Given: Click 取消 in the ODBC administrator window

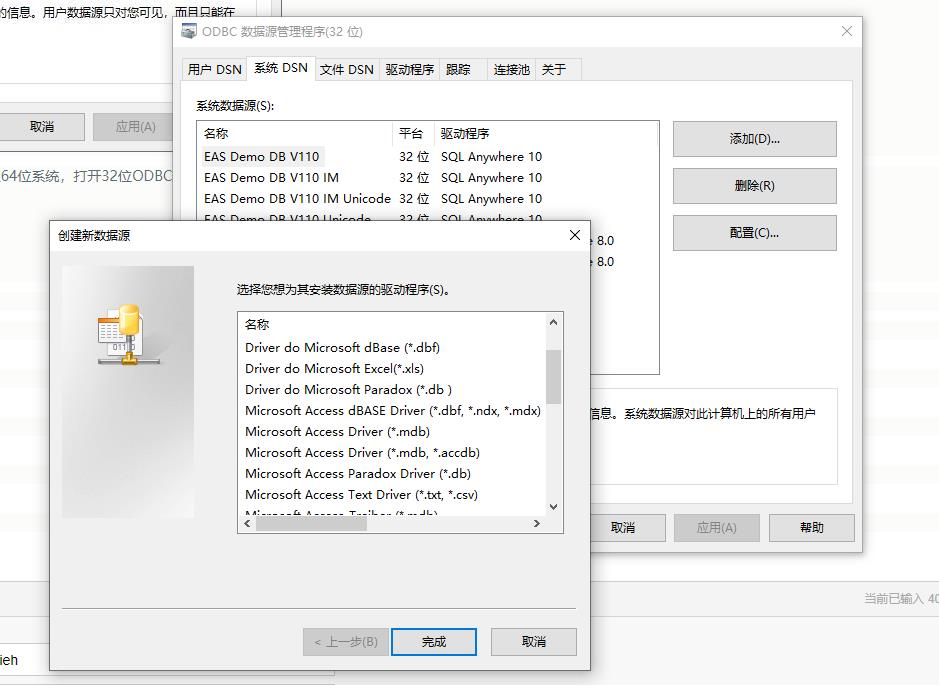Looking at the screenshot, I should pos(623,528).
